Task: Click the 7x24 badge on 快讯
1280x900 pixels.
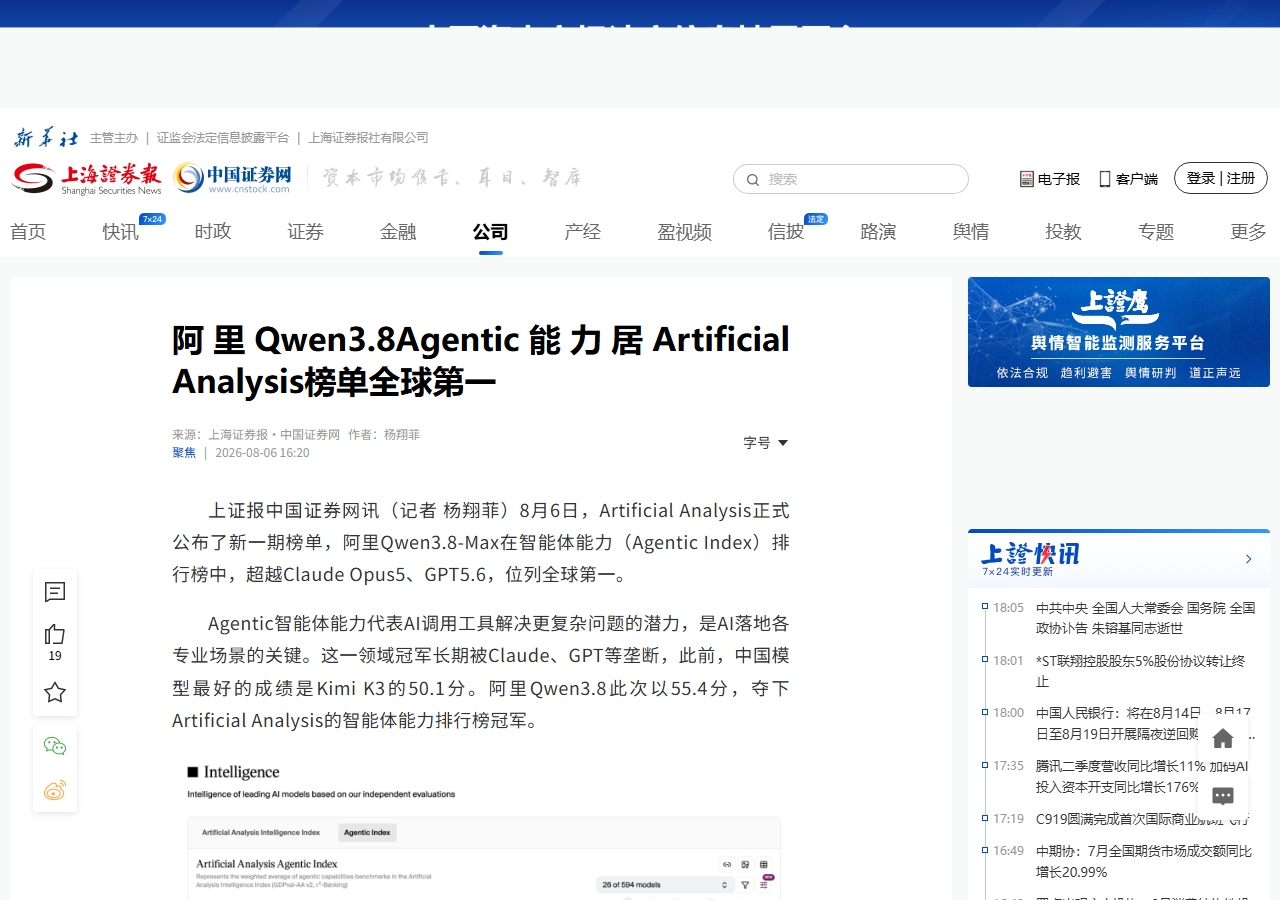Action: pos(153,219)
